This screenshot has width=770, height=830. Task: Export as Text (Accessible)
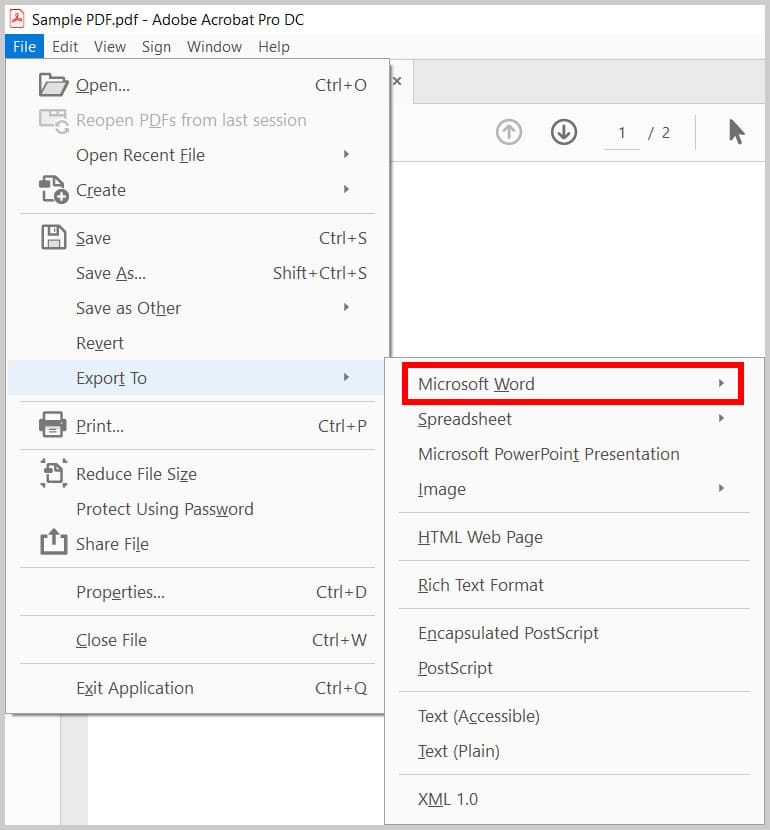click(x=574, y=716)
